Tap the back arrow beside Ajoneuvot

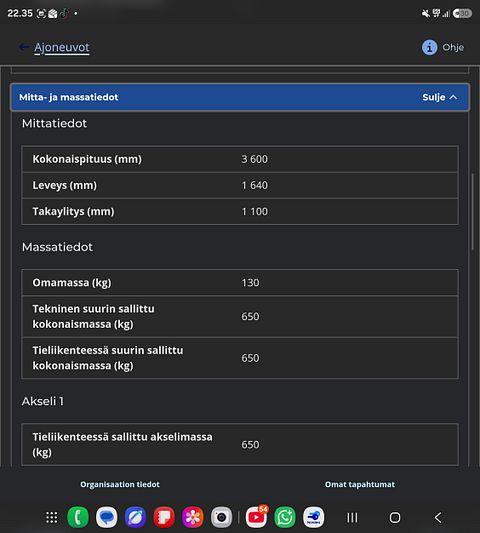pyautogui.click(x=23, y=47)
